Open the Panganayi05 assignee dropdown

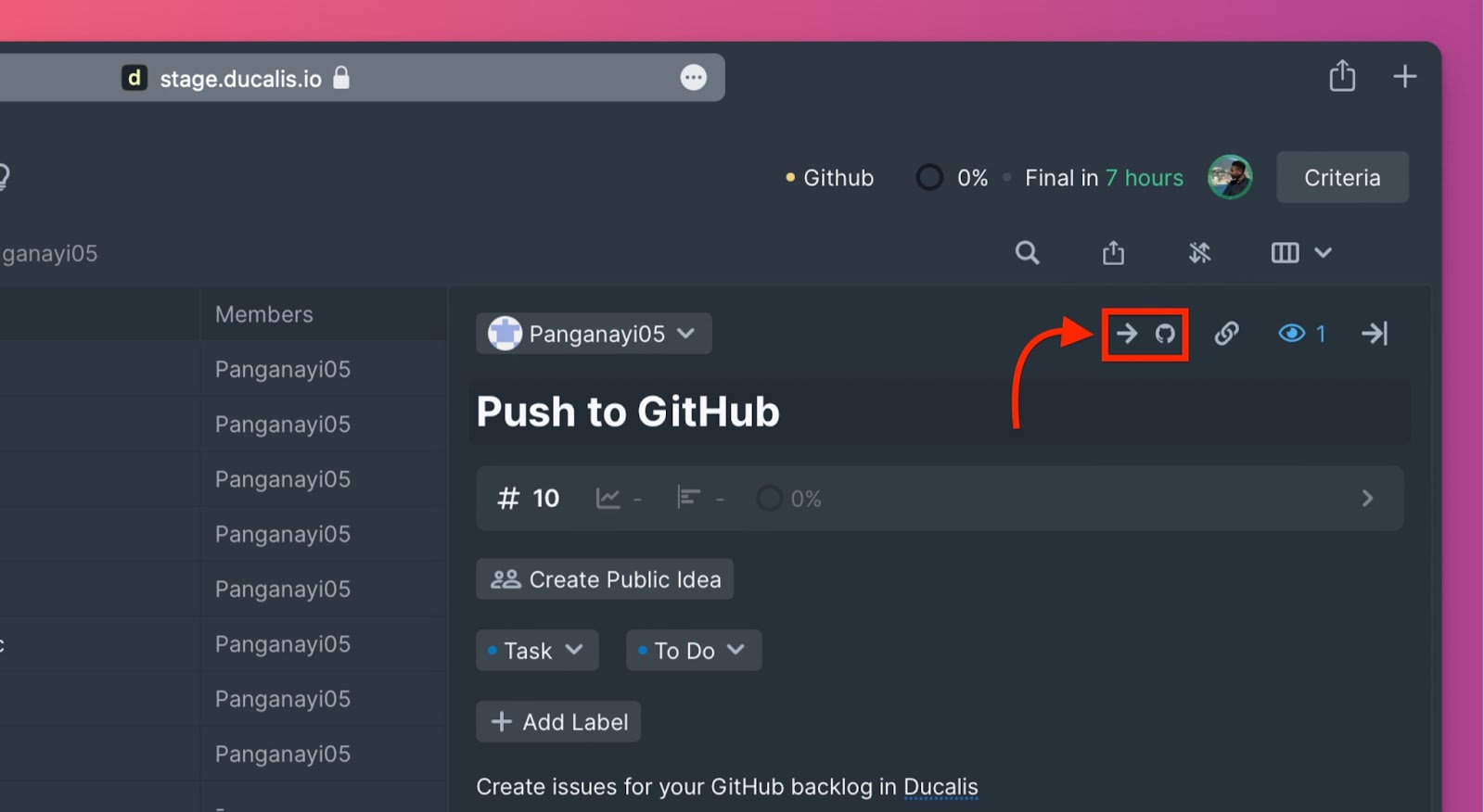click(594, 334)
